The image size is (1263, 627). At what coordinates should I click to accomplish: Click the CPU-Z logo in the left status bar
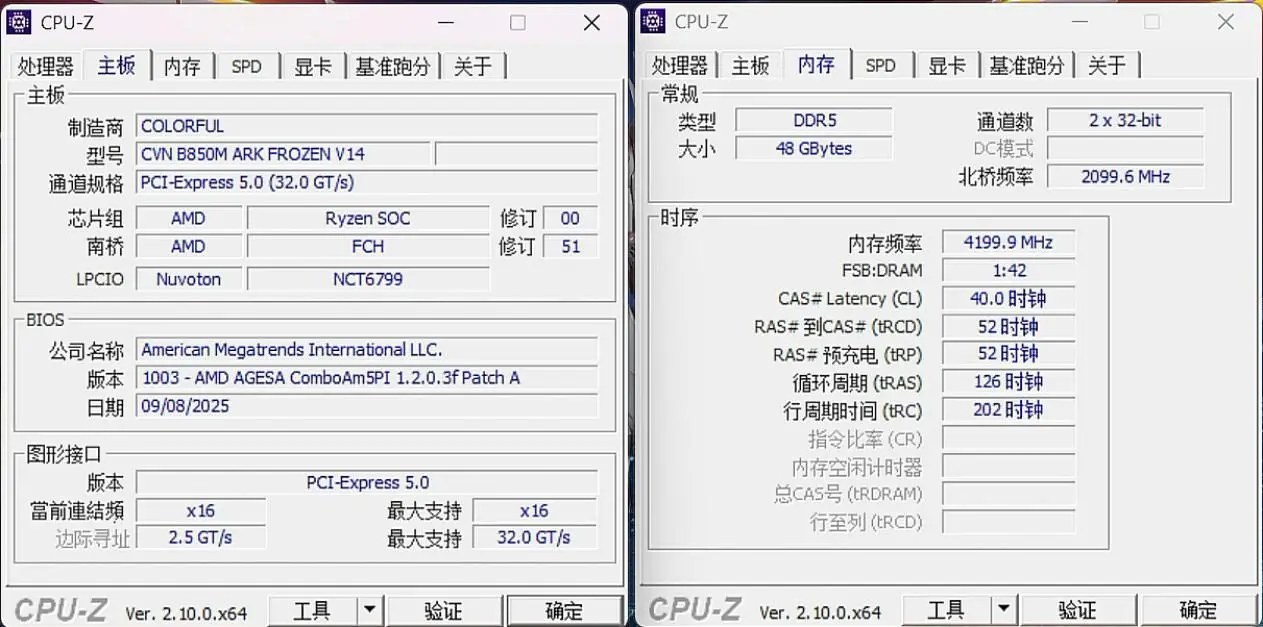pos(60,608)
